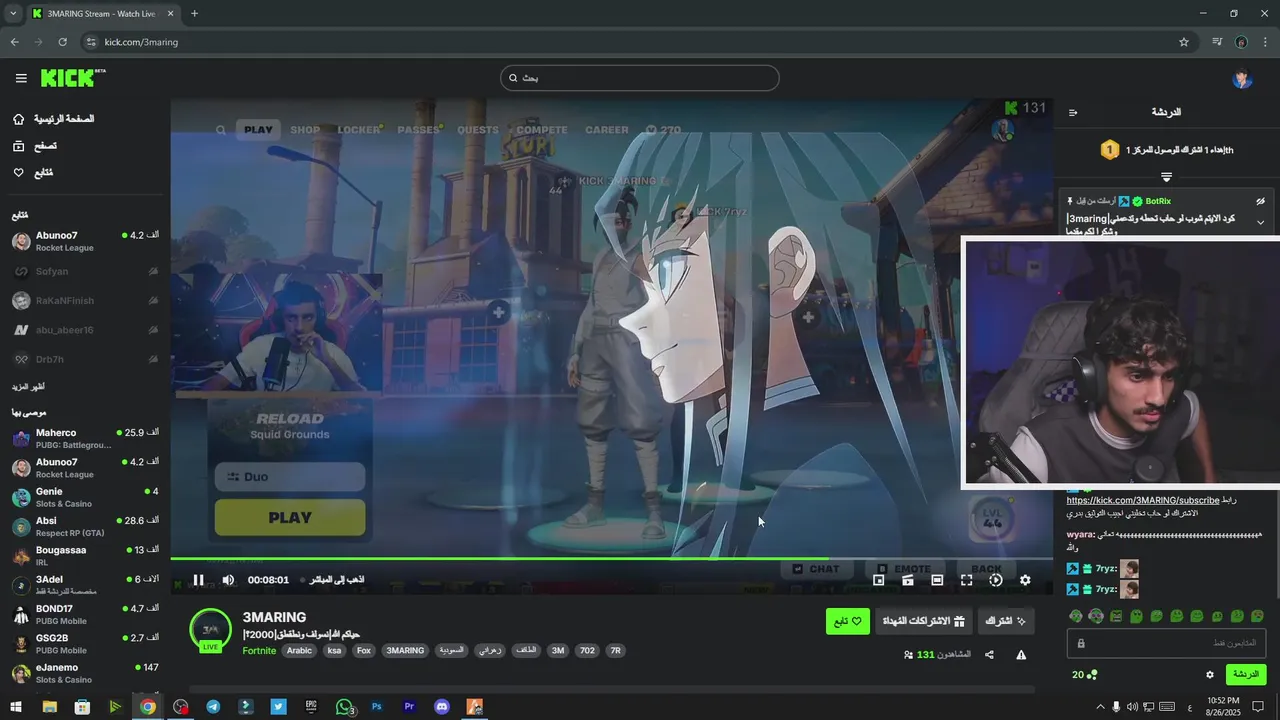Focus the Kick search box
The height and width of the screenshot is (720, 1280).
pyautogui.click(x=640, y=78)
